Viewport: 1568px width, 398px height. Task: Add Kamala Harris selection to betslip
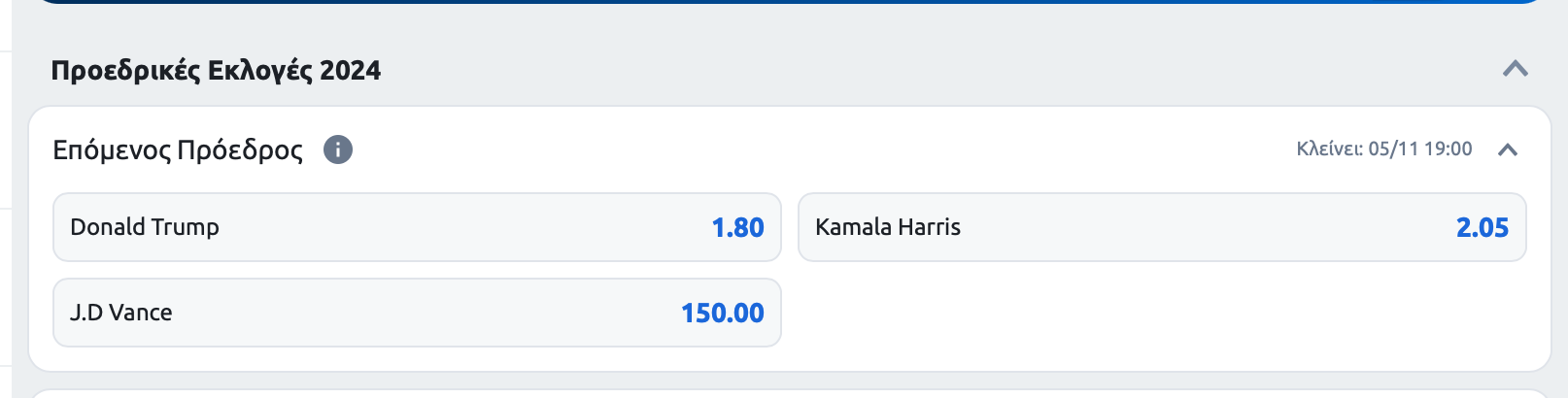pyautogui.click(x=1161, y=227)
